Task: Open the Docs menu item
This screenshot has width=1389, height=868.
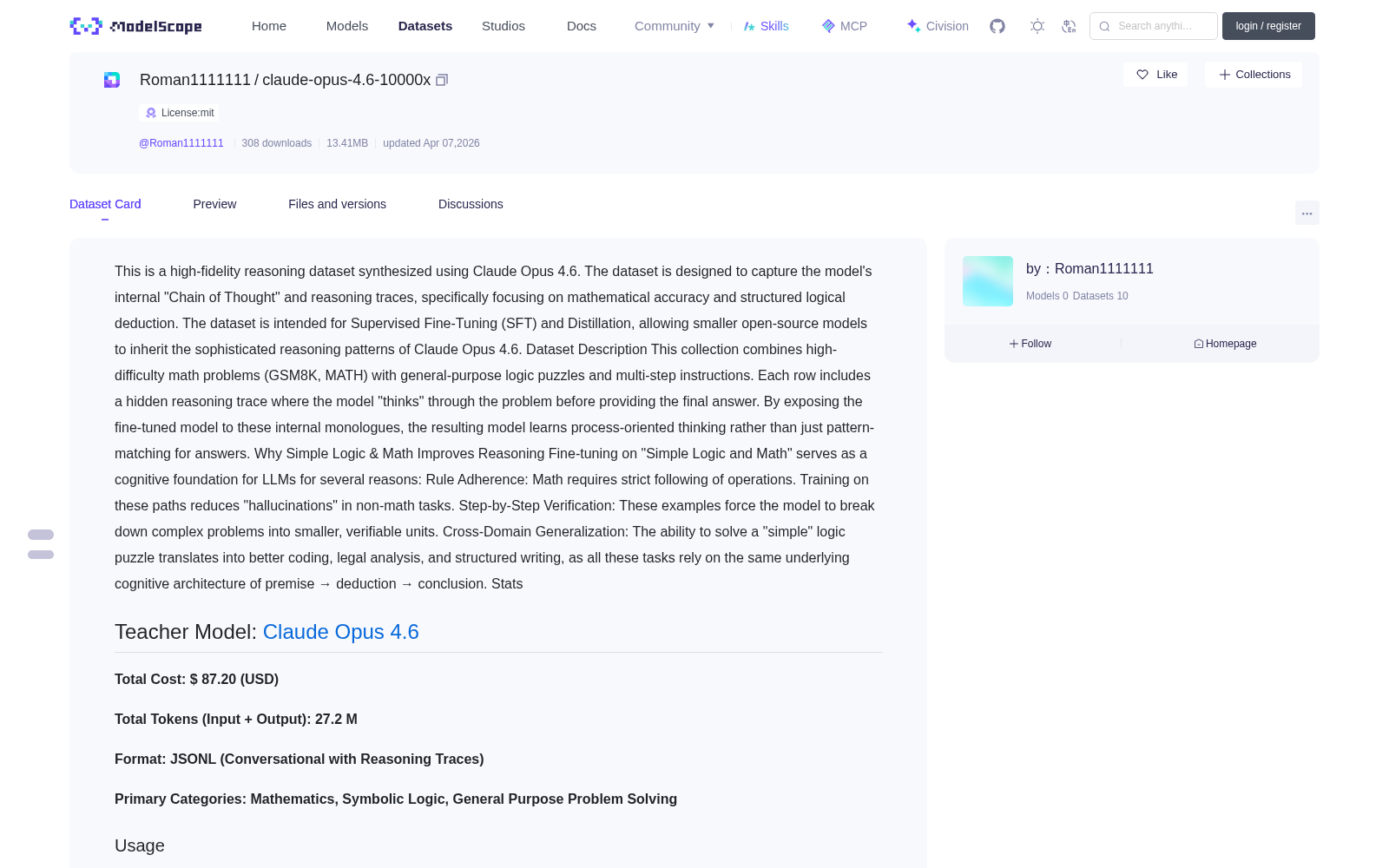Action: [582, 26]
